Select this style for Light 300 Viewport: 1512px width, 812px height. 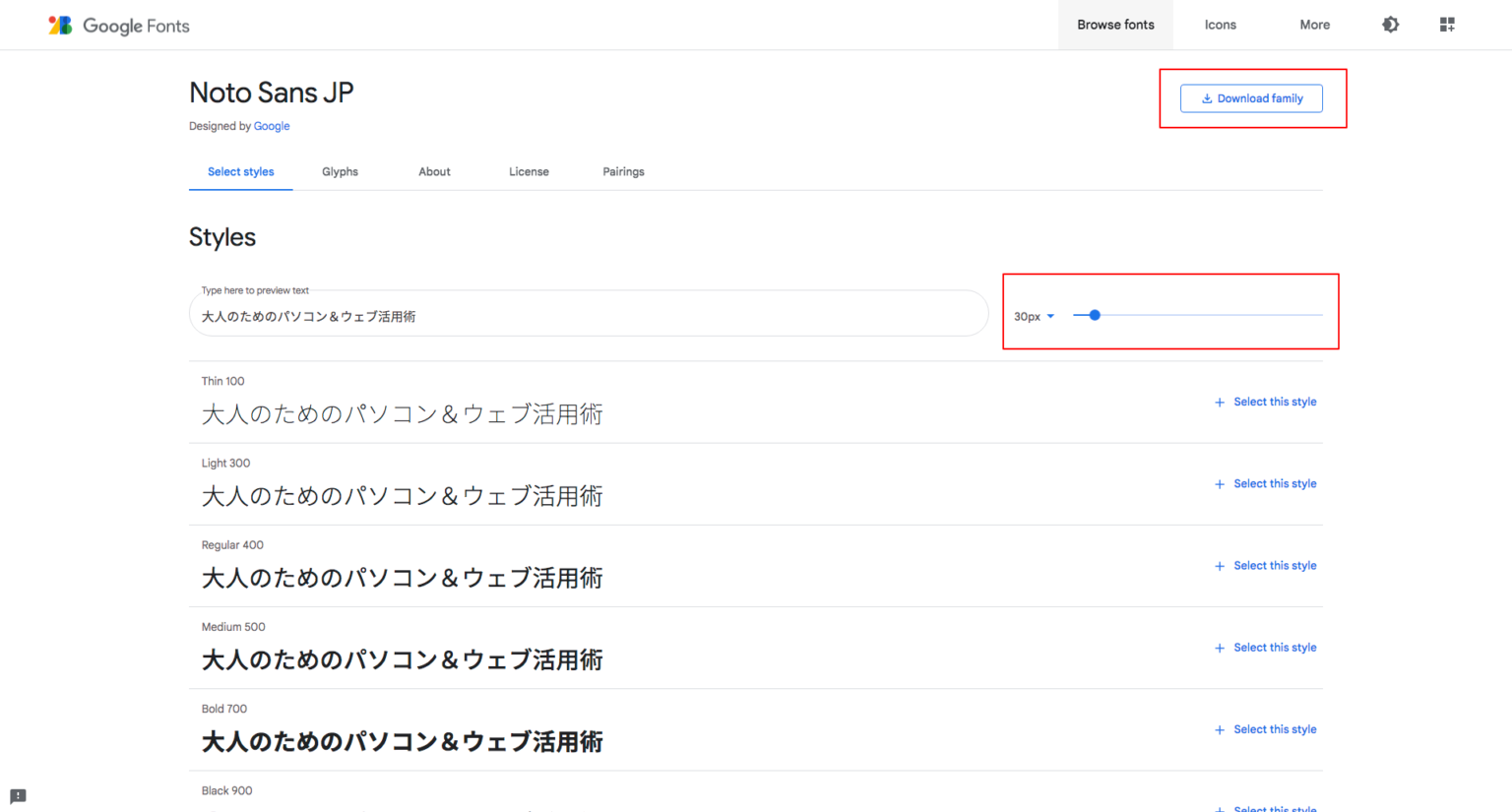pos(1275,483)
